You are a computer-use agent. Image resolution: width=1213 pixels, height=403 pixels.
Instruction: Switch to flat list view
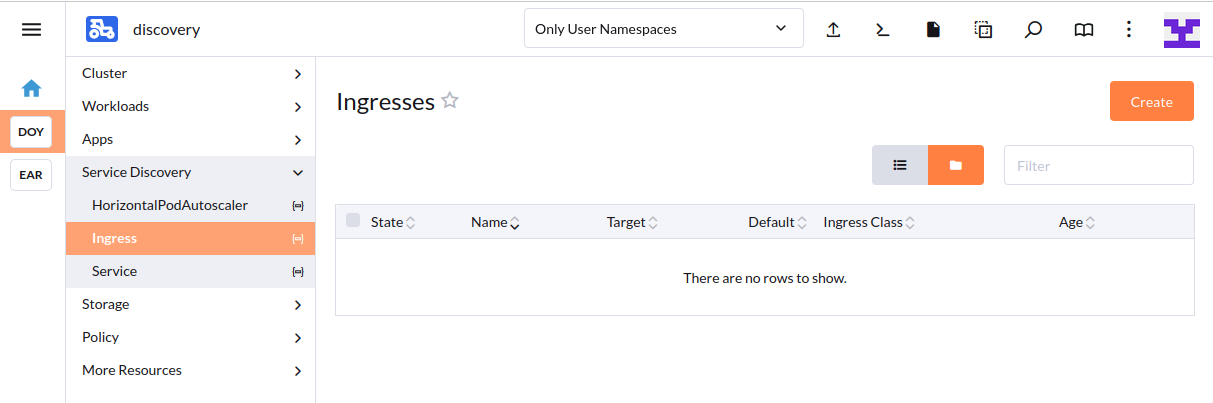pyautogui.click(x=900, y=165)
